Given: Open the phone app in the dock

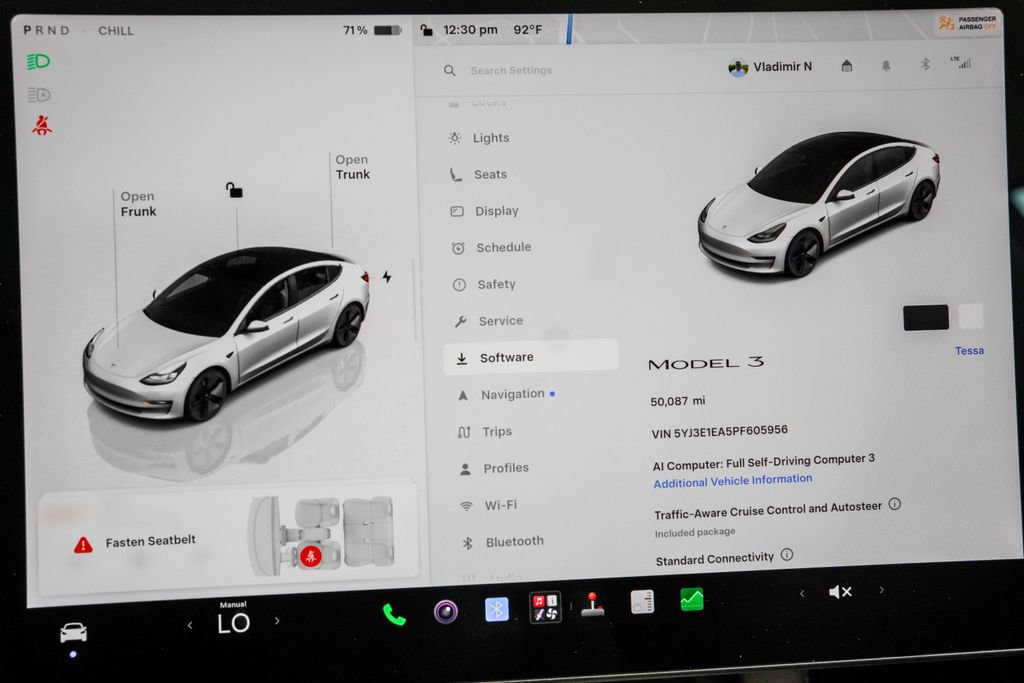Looking at the screenshot, I should [x=394, y=614].
